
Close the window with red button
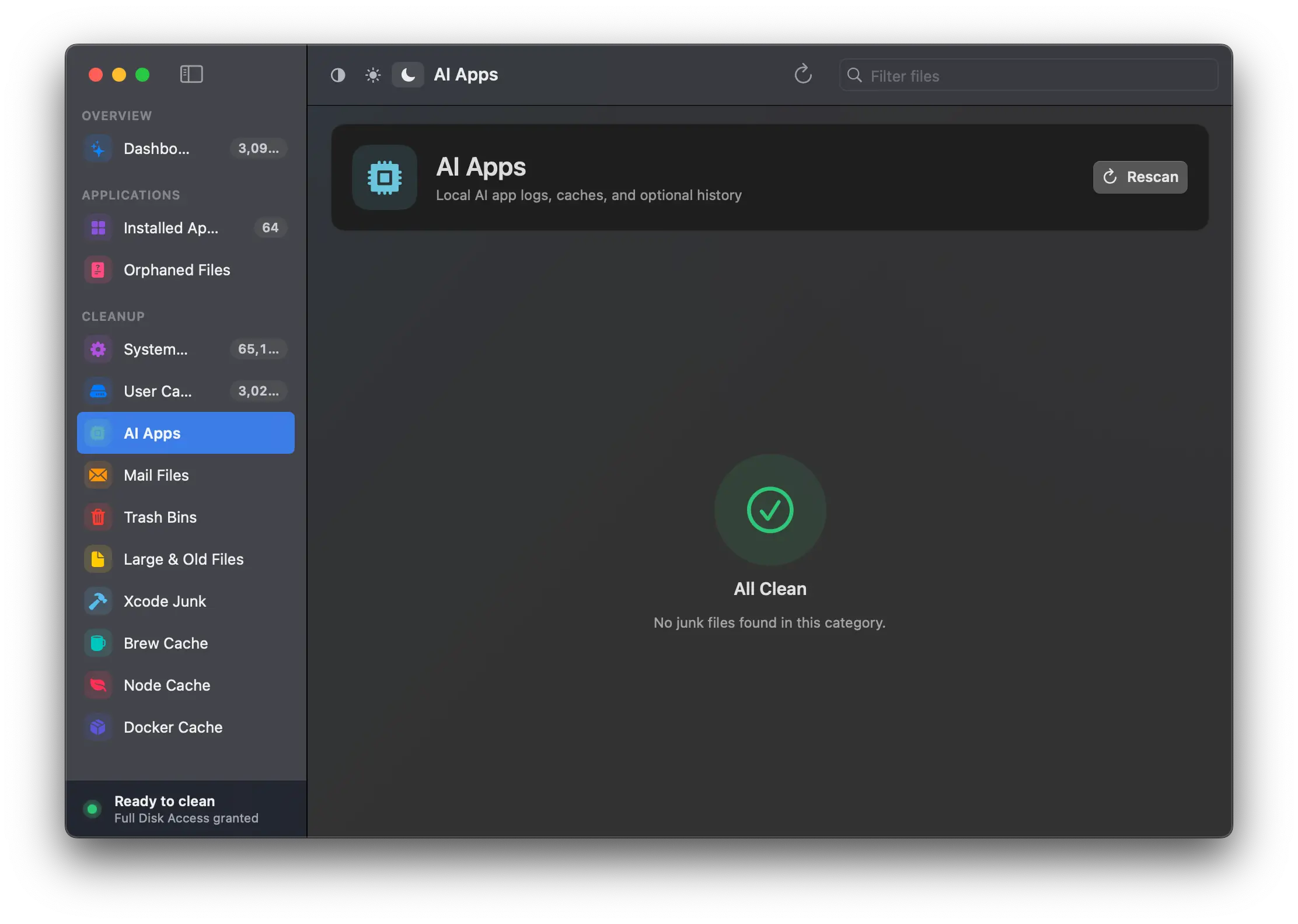(x=96, y=75)
